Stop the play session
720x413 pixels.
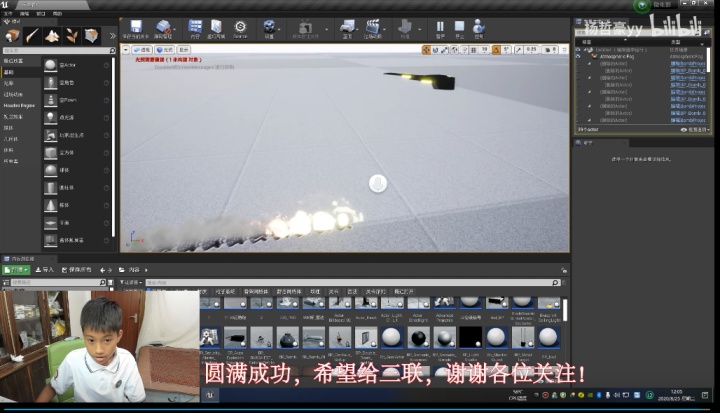(459, 29)
